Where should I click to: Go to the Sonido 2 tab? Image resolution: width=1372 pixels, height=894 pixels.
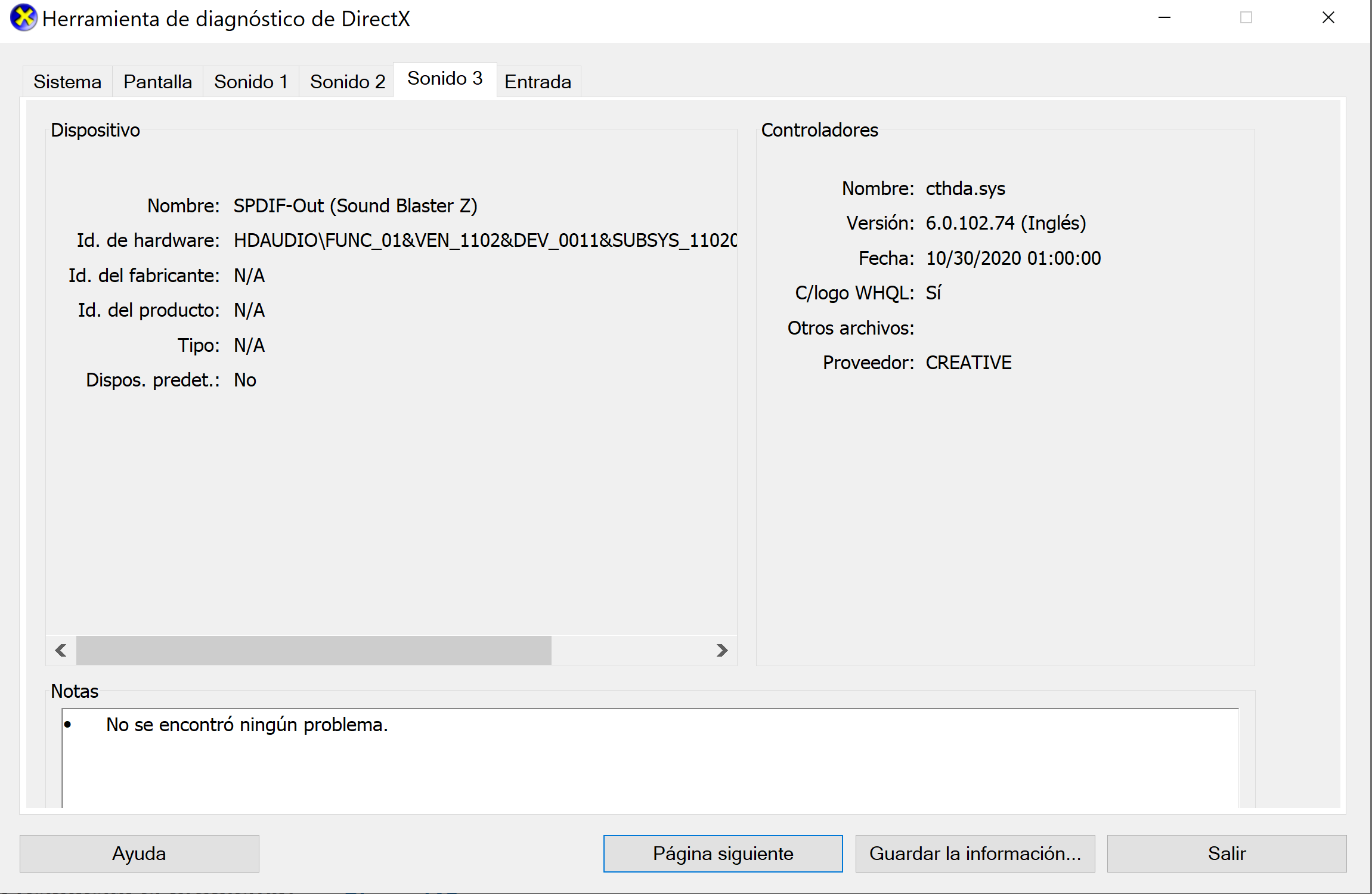(347, 82)
